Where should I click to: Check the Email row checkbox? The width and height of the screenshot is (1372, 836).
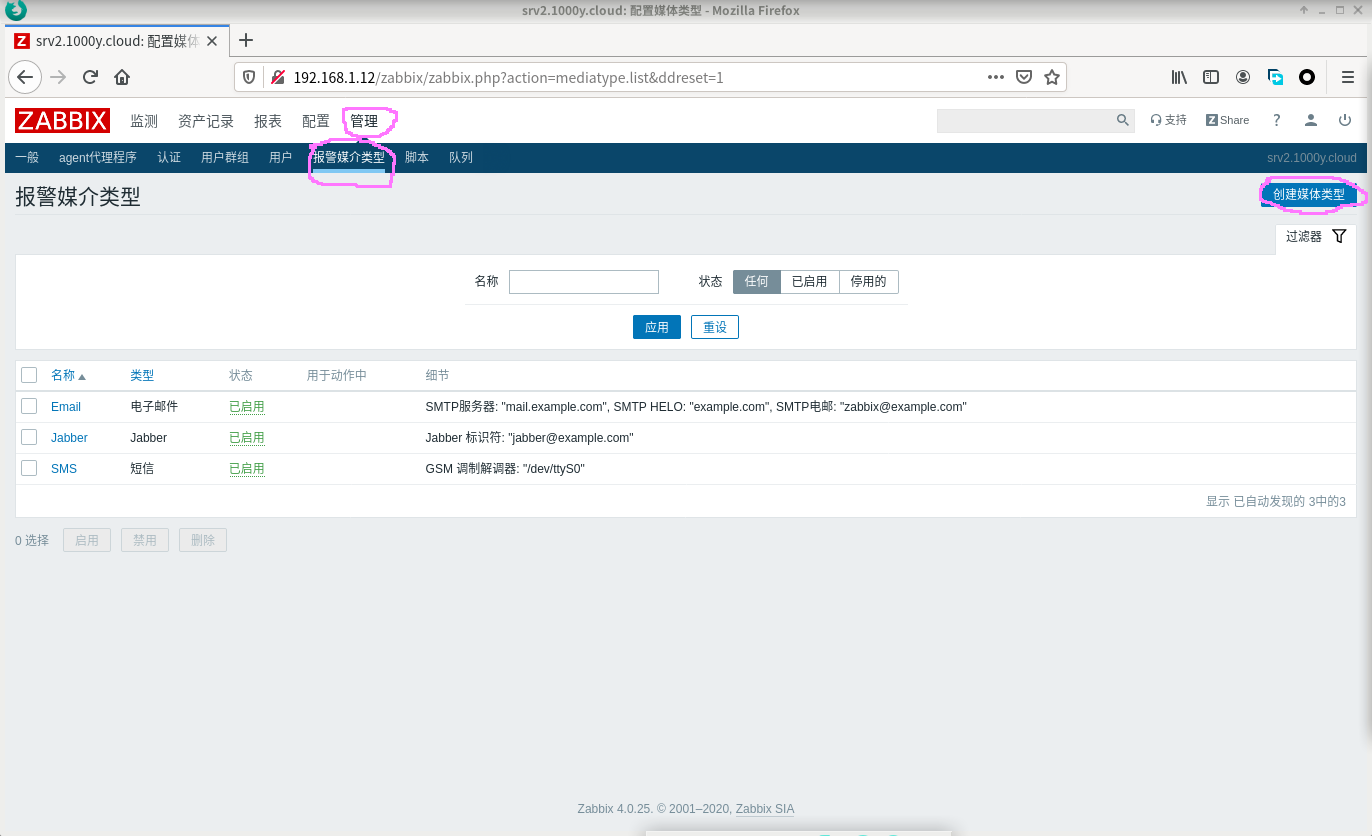pos(29,406)
